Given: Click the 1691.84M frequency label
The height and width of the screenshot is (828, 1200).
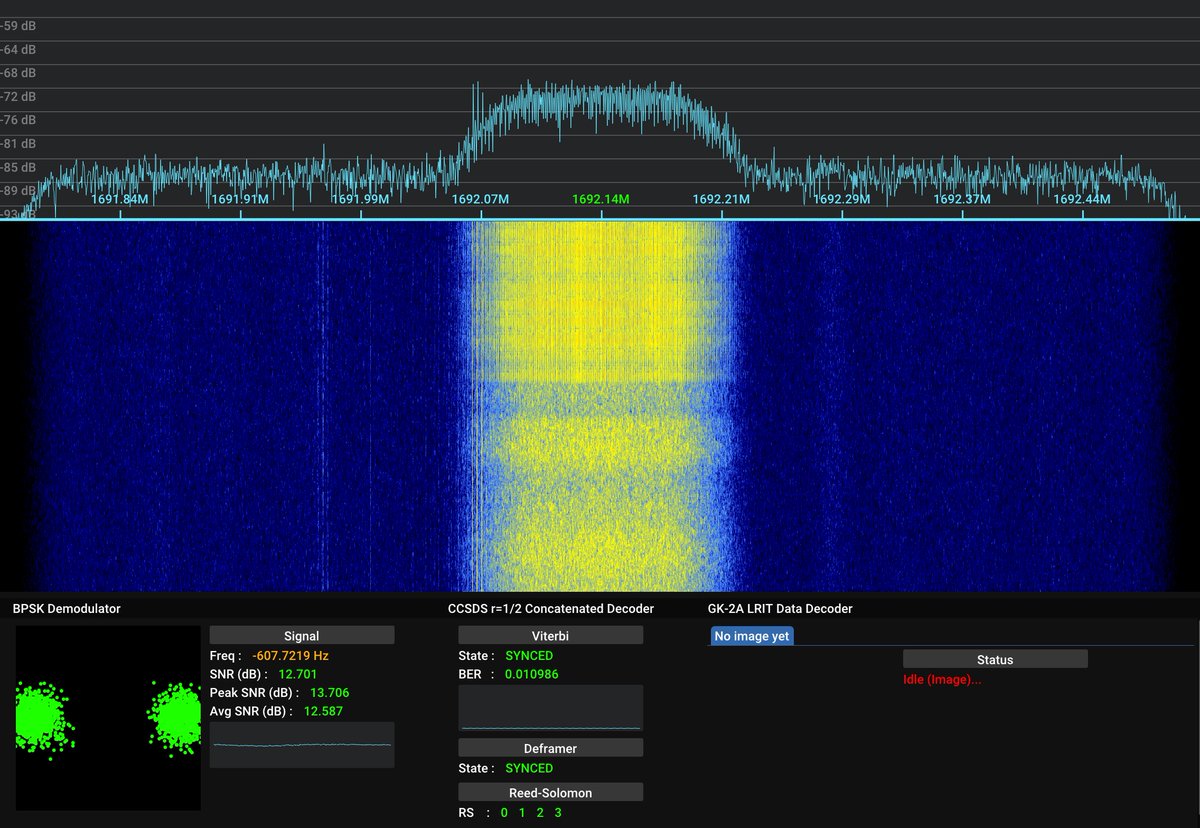Looking at the screenshot, I should 120,199.
